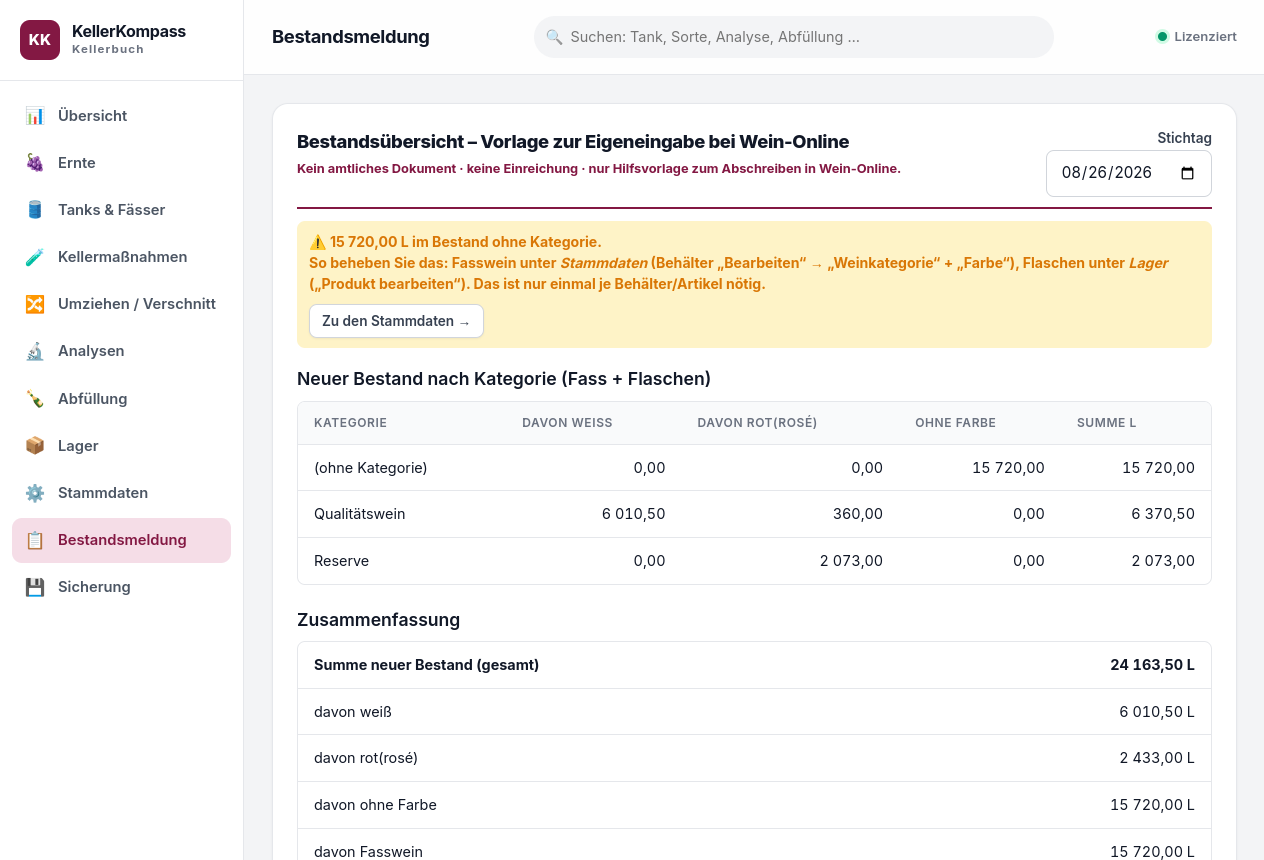Image resolution: width=1264 pixels, height=860 pixels.
Task: Click the bottle icon for Abfüllung
Action: pos(35,399)
